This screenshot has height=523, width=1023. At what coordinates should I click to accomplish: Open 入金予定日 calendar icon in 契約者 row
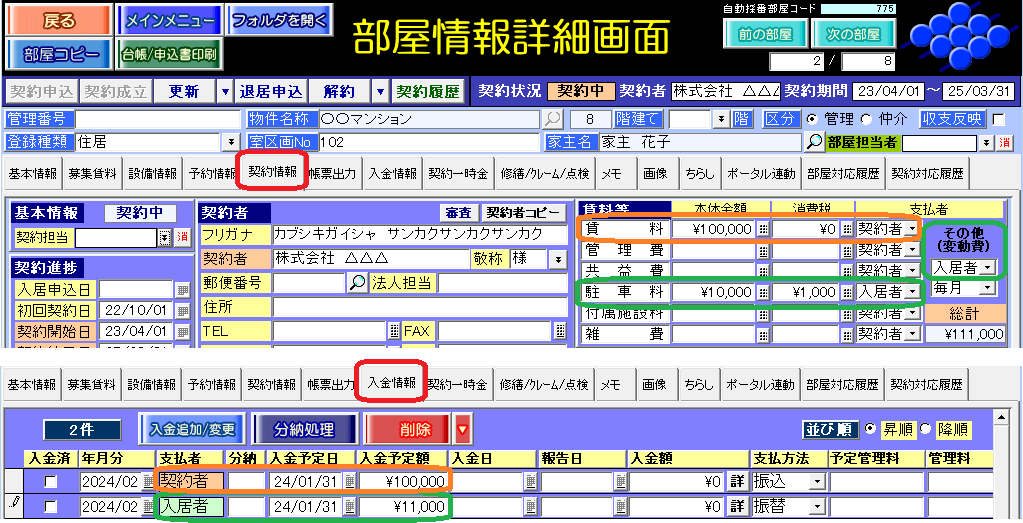350,481
